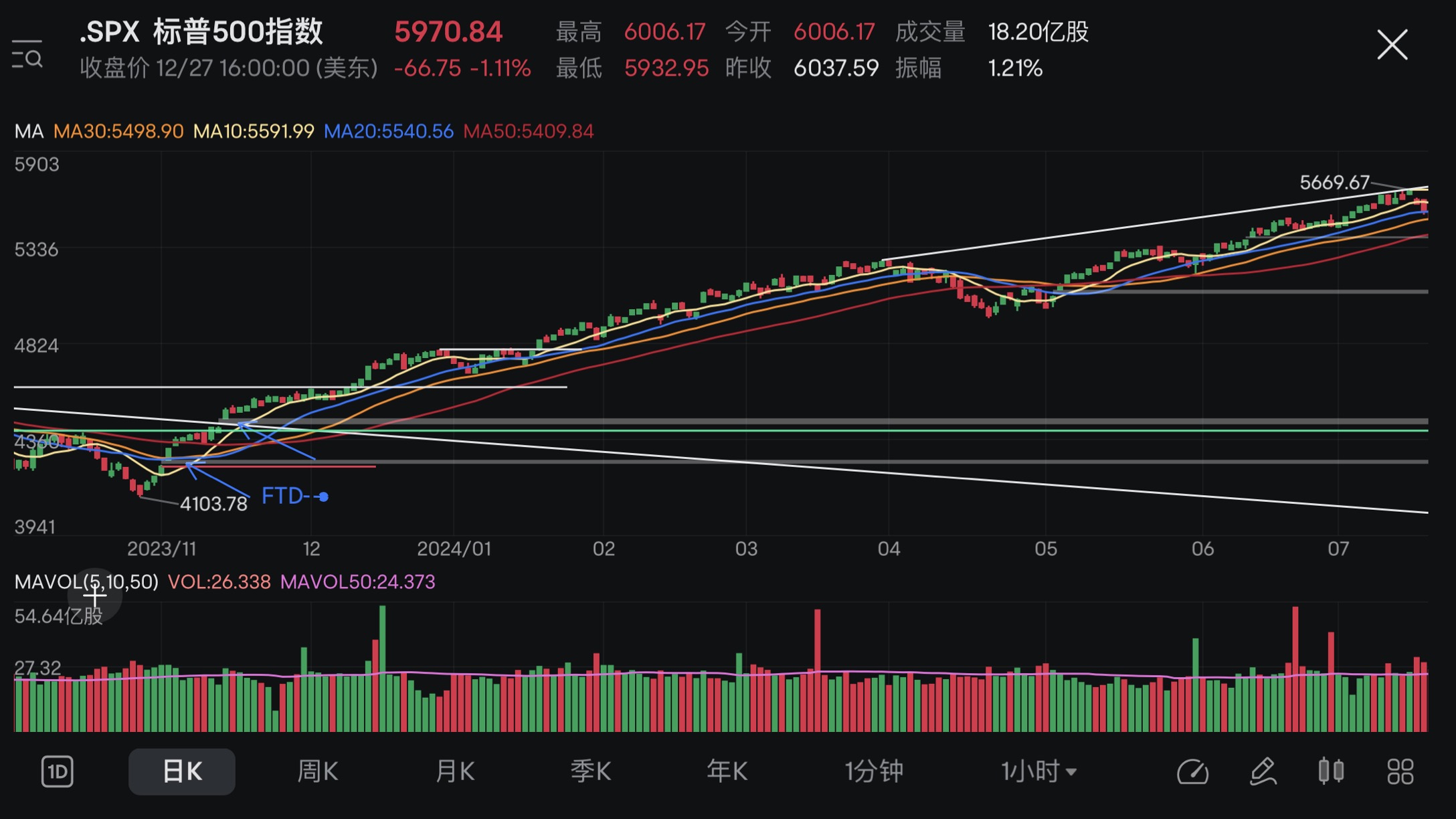Click the MA20:5540.56 indicator label
1456x819 pixels.
pos(388,131)
